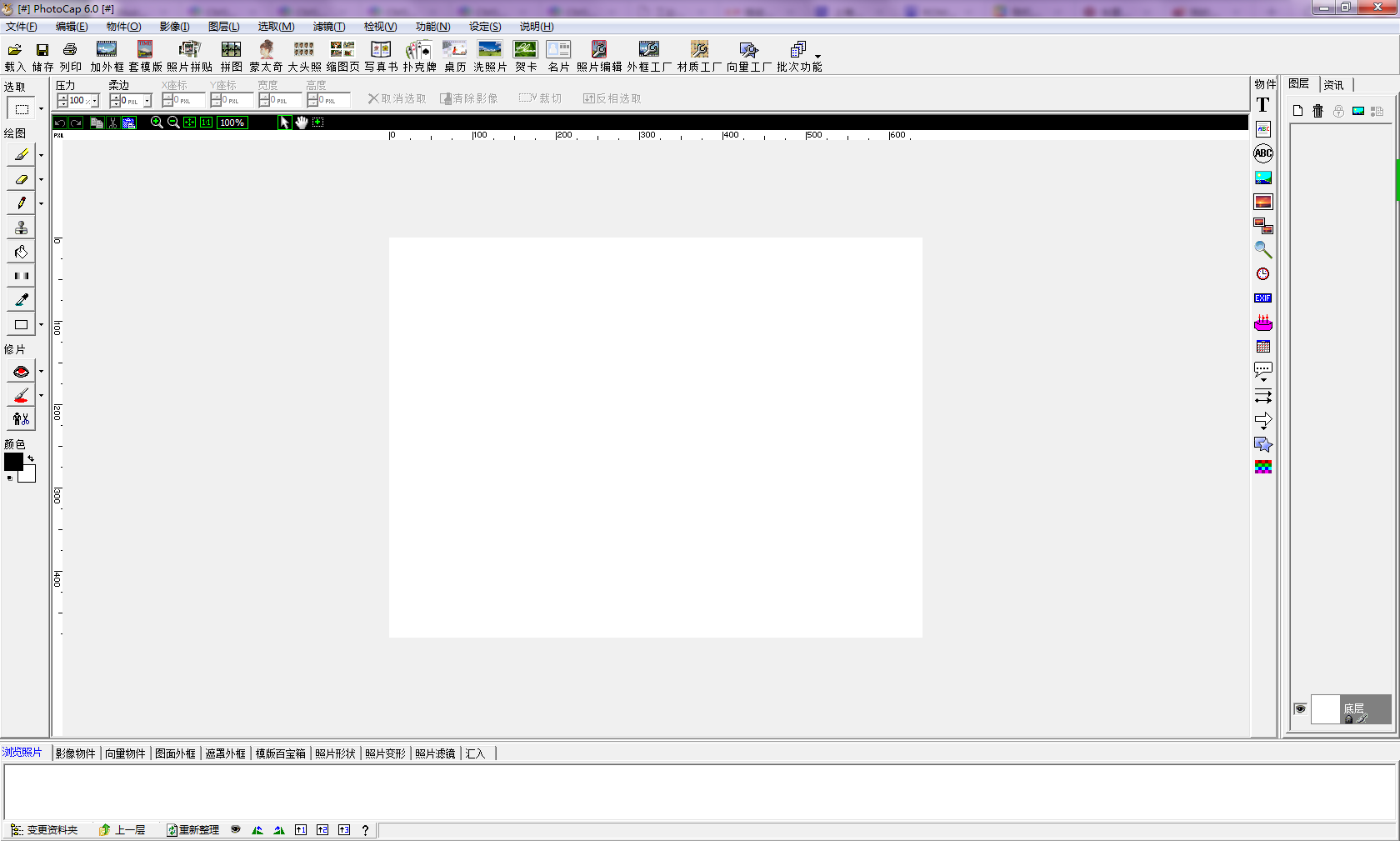Image resolution: width=1400 pixels, height=841 pixels.
Task: Open the selection marquee shape dropdown
Action: [x=41, y=109]
